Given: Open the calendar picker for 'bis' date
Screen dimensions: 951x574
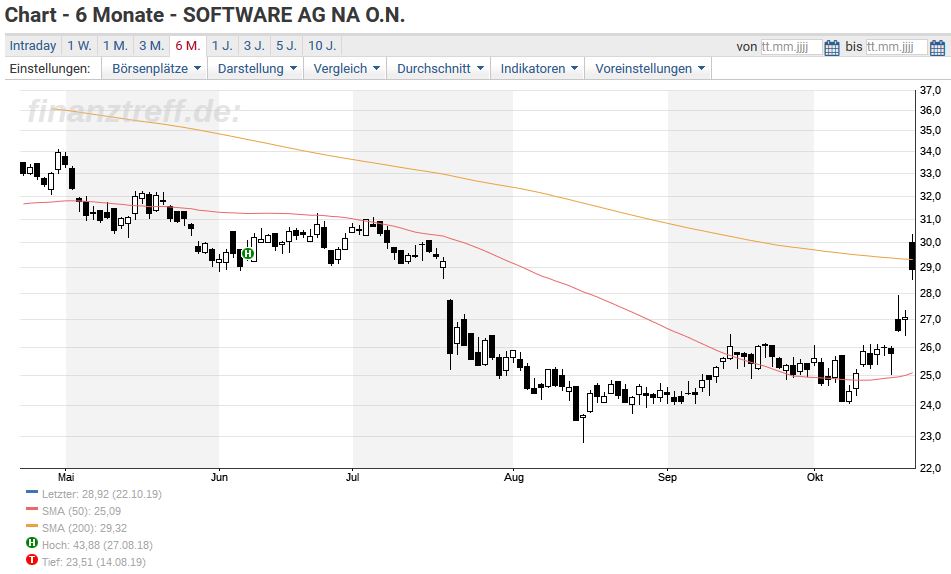Looking at the screenshot, I should click(937, 47).
